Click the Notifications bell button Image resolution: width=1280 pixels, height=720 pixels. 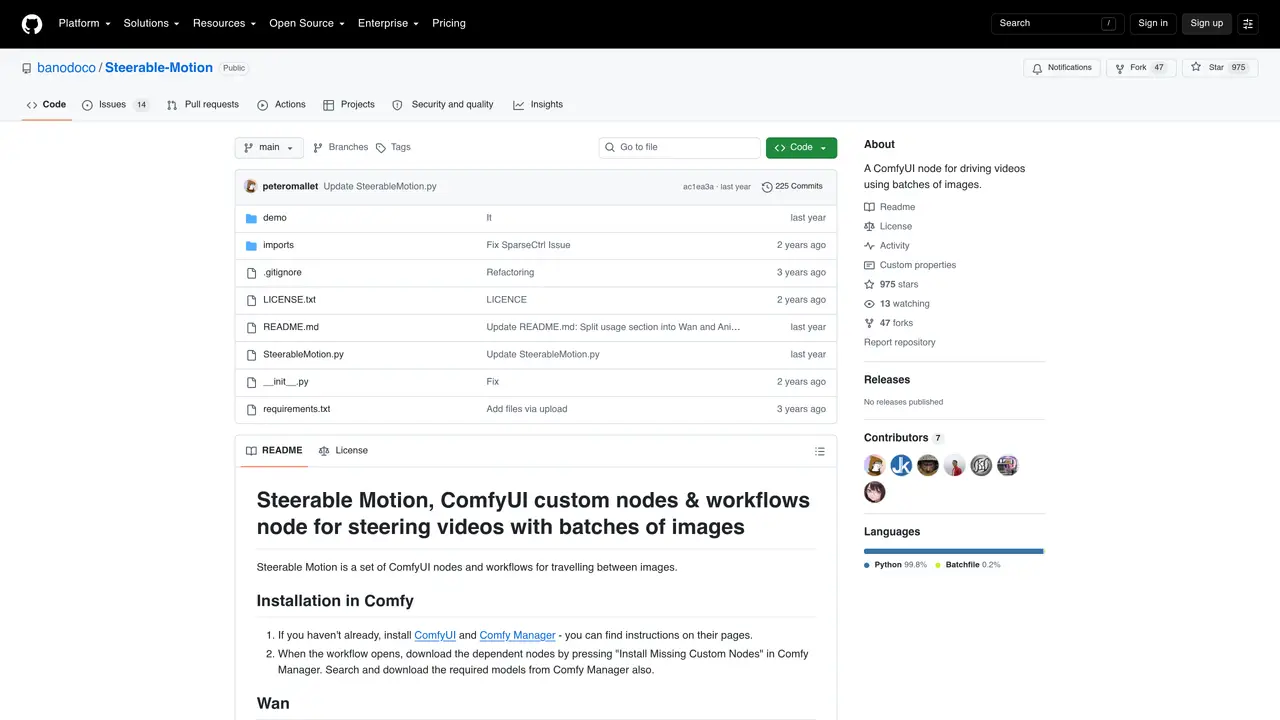(x=1062, y=68)
